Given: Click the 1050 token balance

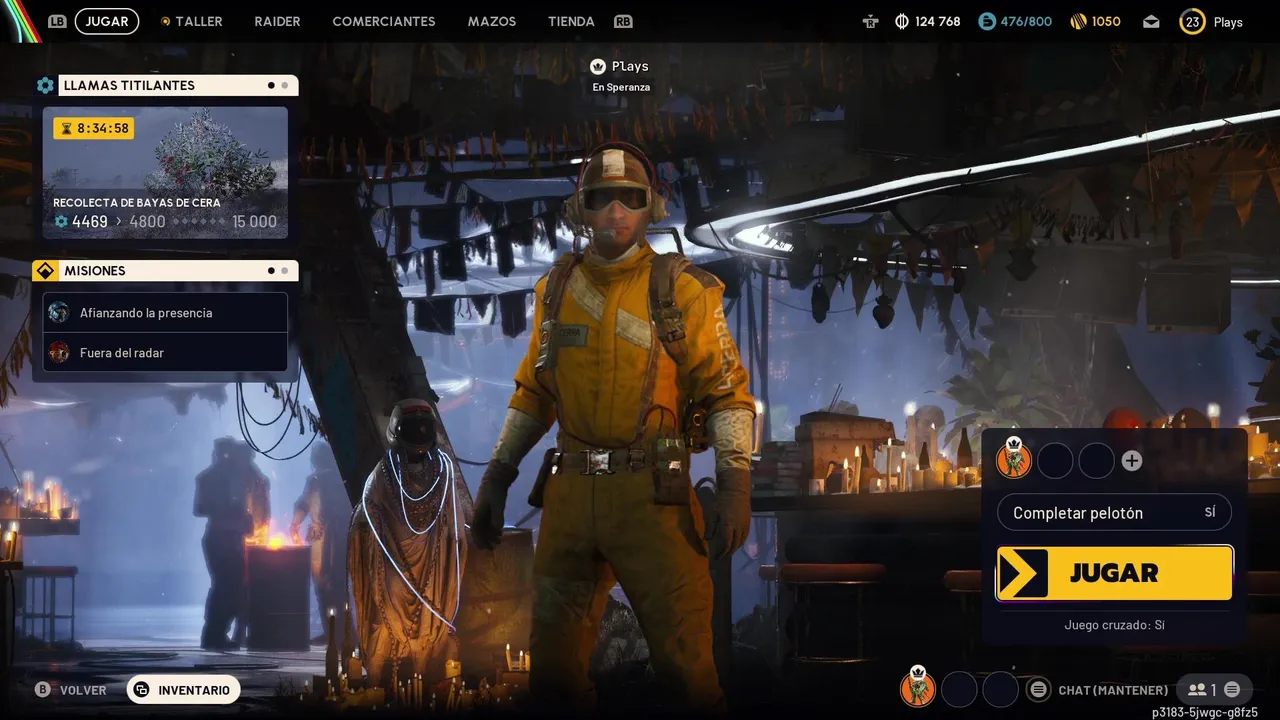Looking at the screenshot, I should tap(1106, 21).
